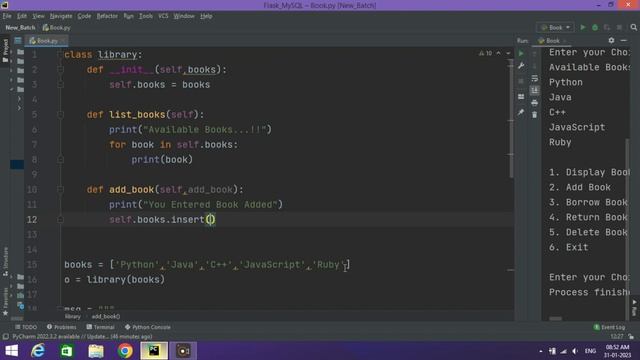Open the Tools menu
The image size is (640, 360).
click(146, 16)
